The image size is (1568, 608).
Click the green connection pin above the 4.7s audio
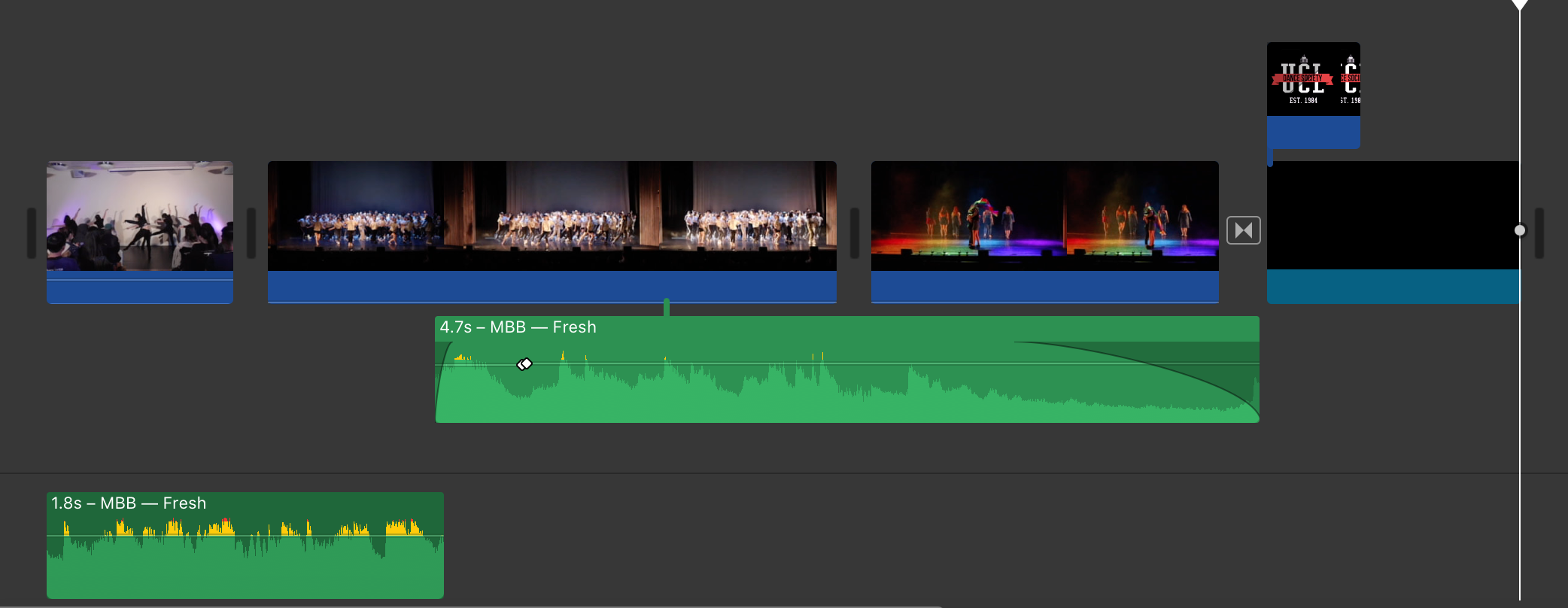(667, 307)
